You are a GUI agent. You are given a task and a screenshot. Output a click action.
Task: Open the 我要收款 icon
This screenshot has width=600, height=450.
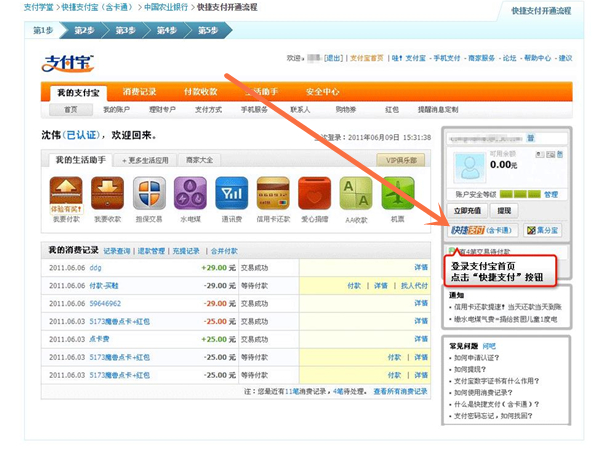pyautogui.click(x=107, y=193)
